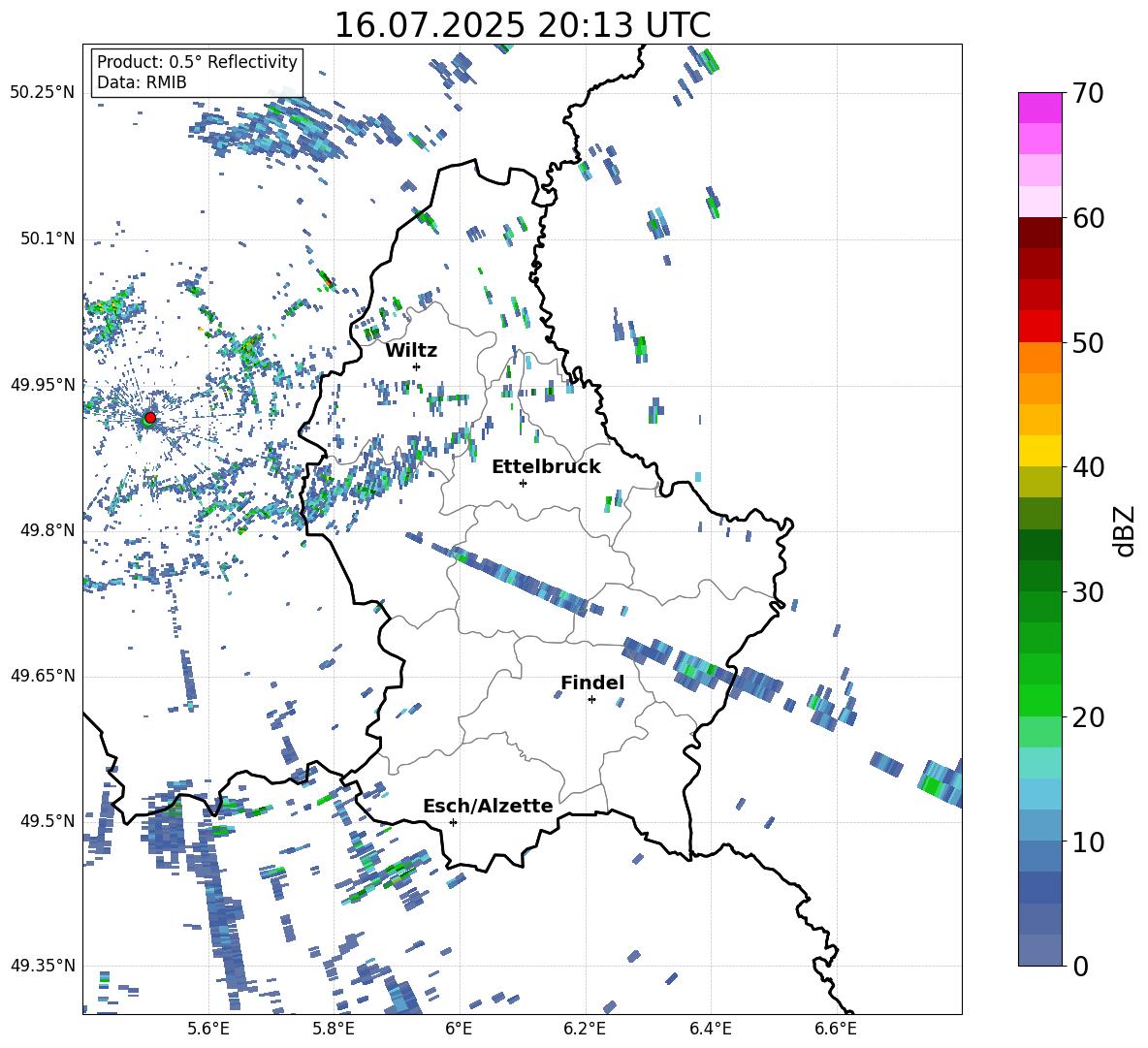
Task: Click the 6°E longitude label
Action: [x=459, y=1029]
